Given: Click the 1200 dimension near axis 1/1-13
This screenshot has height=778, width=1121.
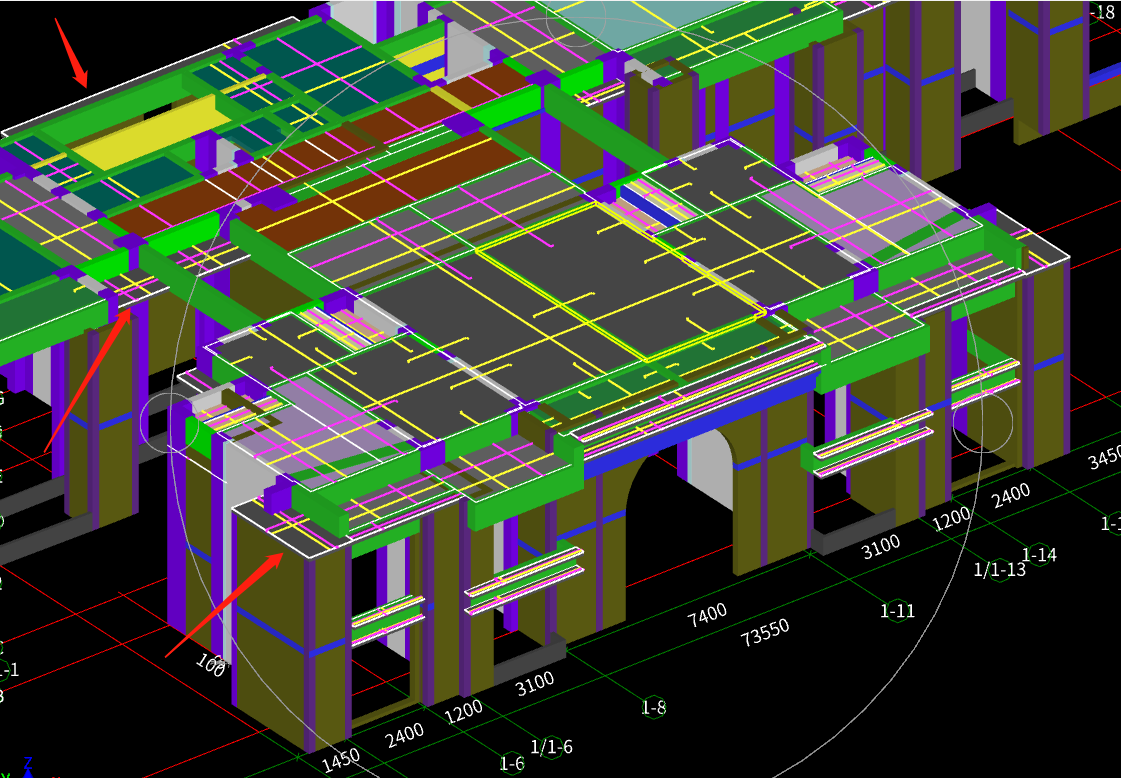Looking at the screenshot, I should [952, 519].
